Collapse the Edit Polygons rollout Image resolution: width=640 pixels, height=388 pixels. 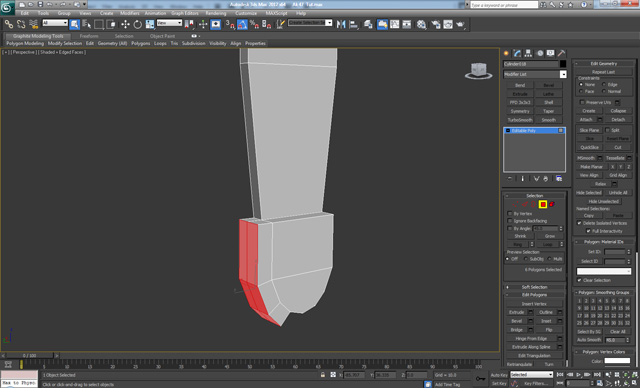535,295
